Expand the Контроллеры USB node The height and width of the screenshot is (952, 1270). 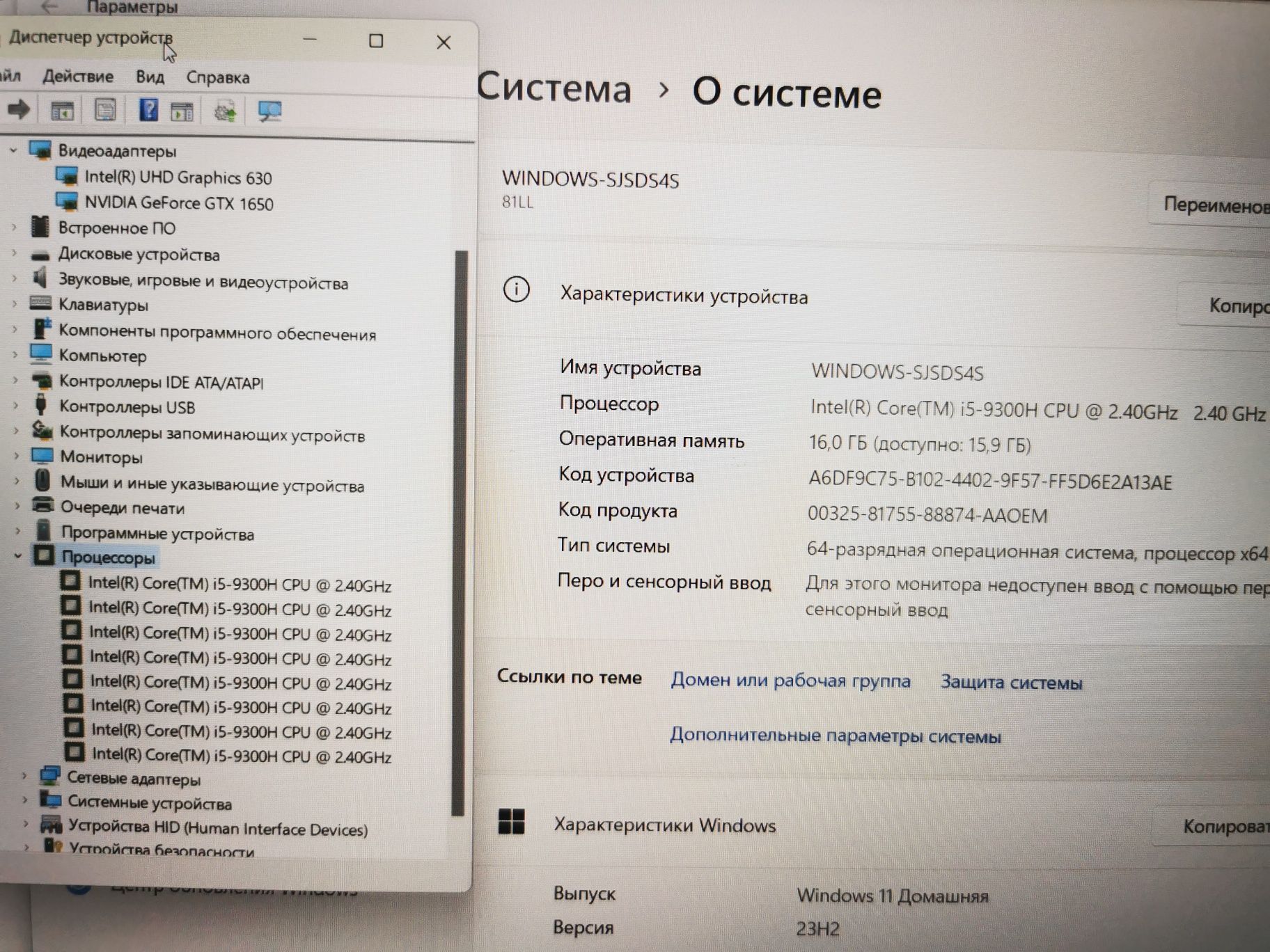(x=15, y=406)
